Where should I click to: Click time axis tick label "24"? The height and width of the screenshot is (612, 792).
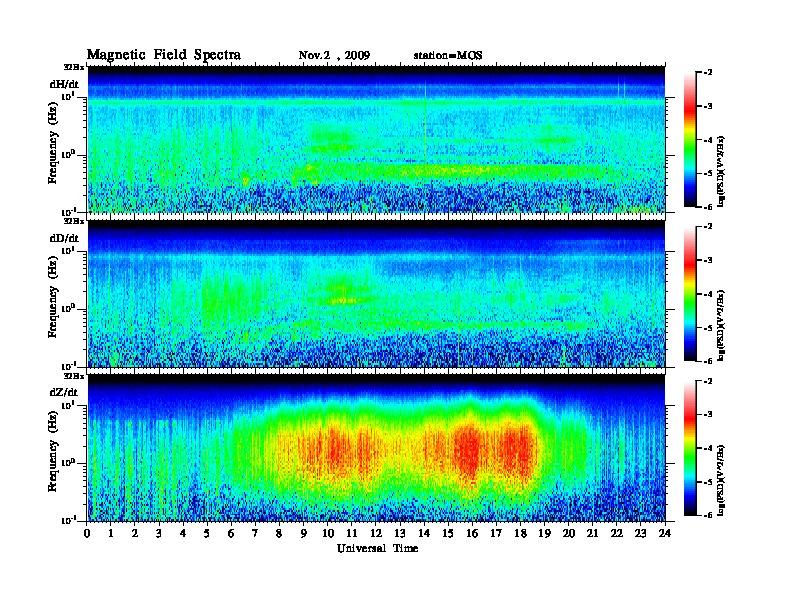tap(665, 533)
